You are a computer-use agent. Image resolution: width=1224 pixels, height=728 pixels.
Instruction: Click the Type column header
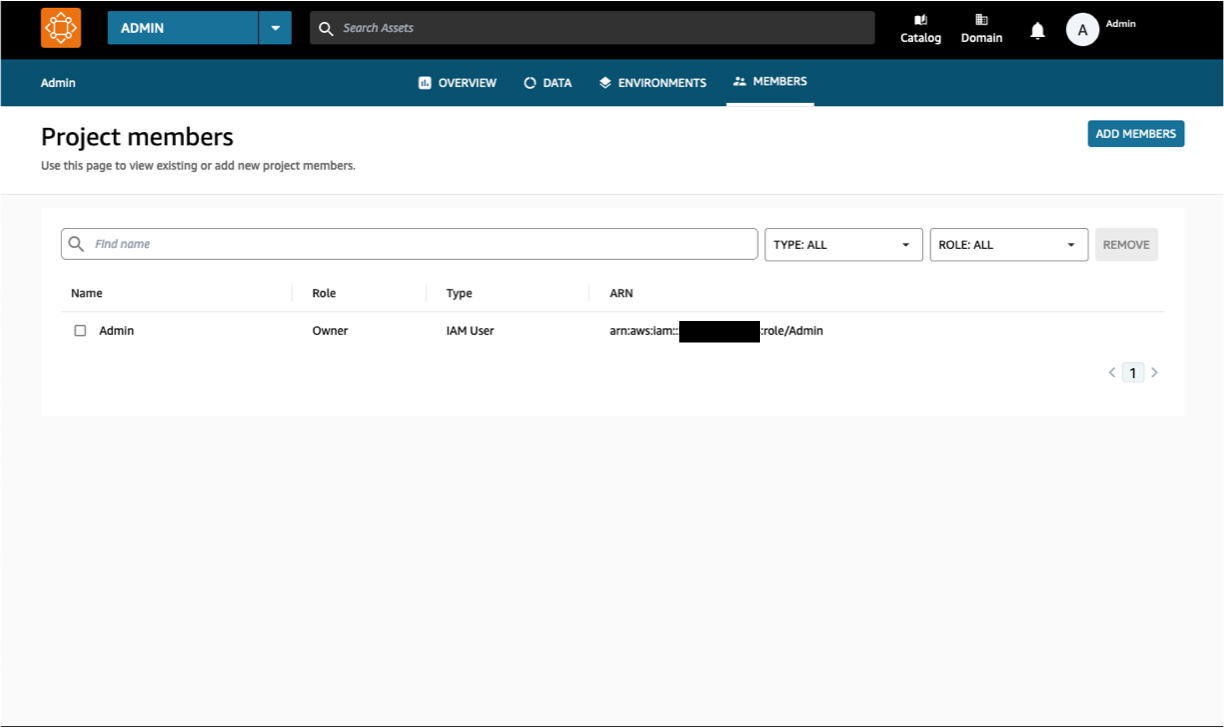click(459, 294)
